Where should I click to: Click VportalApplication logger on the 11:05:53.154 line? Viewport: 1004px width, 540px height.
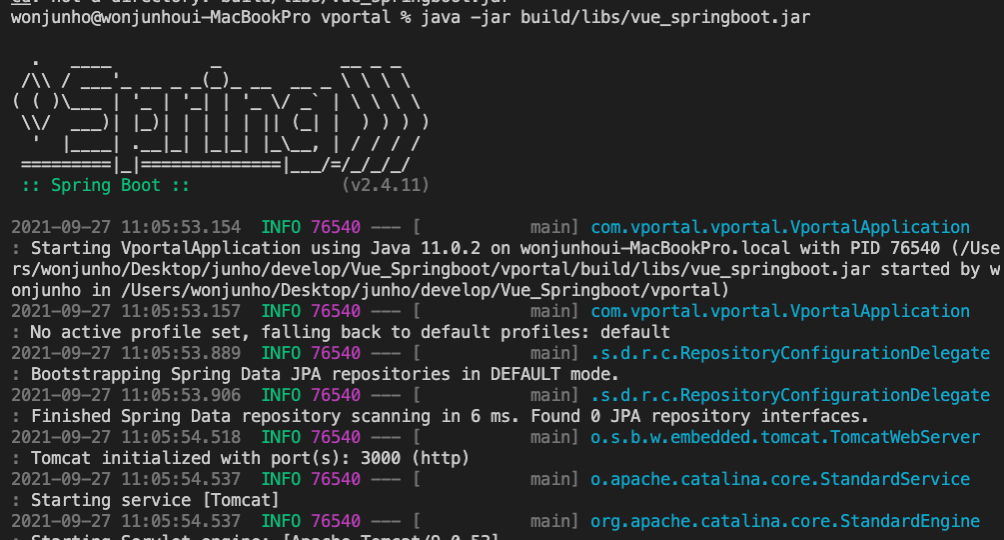click(780, 227)
